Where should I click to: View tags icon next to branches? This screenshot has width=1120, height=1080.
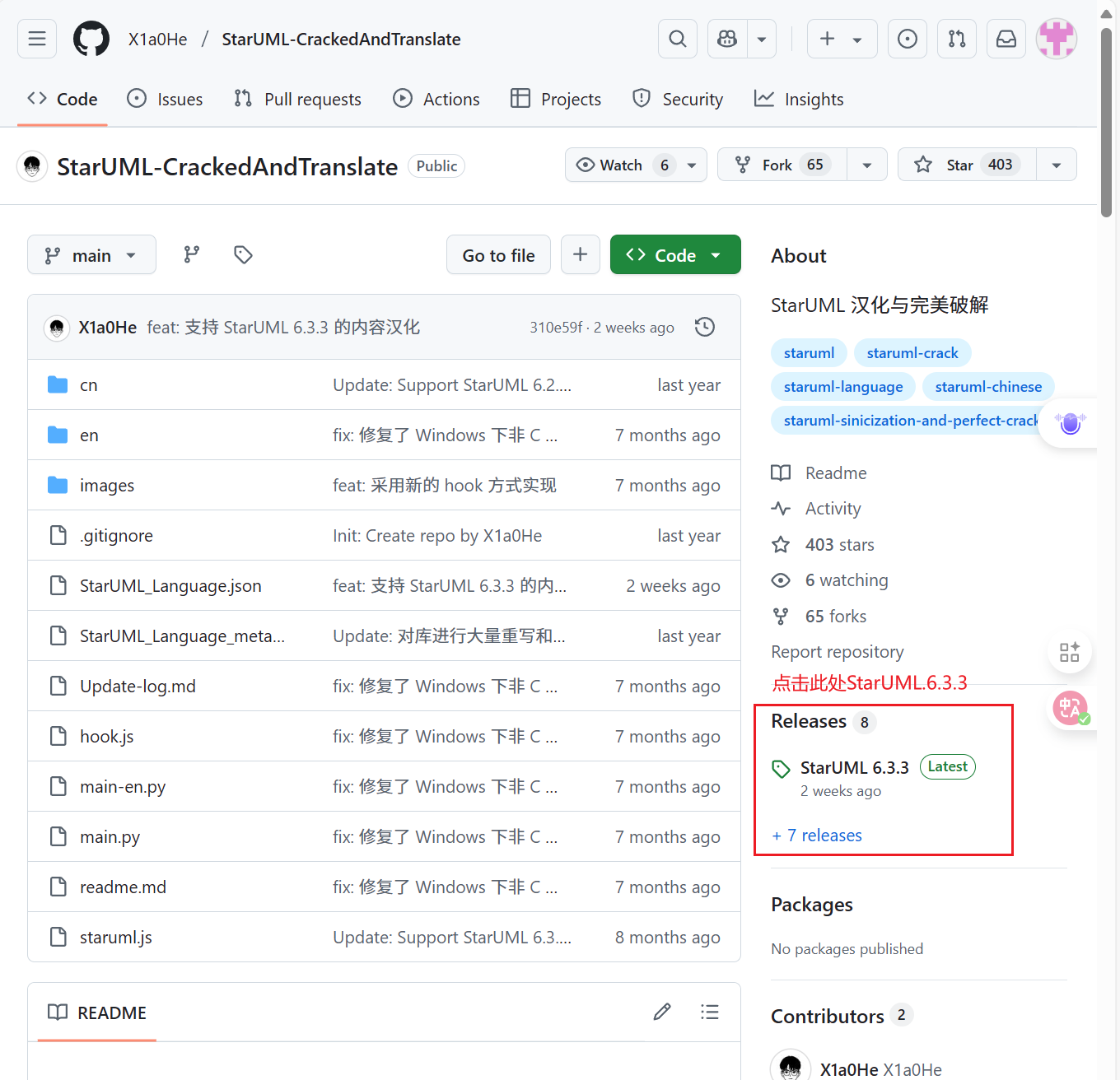pos(243,255)
